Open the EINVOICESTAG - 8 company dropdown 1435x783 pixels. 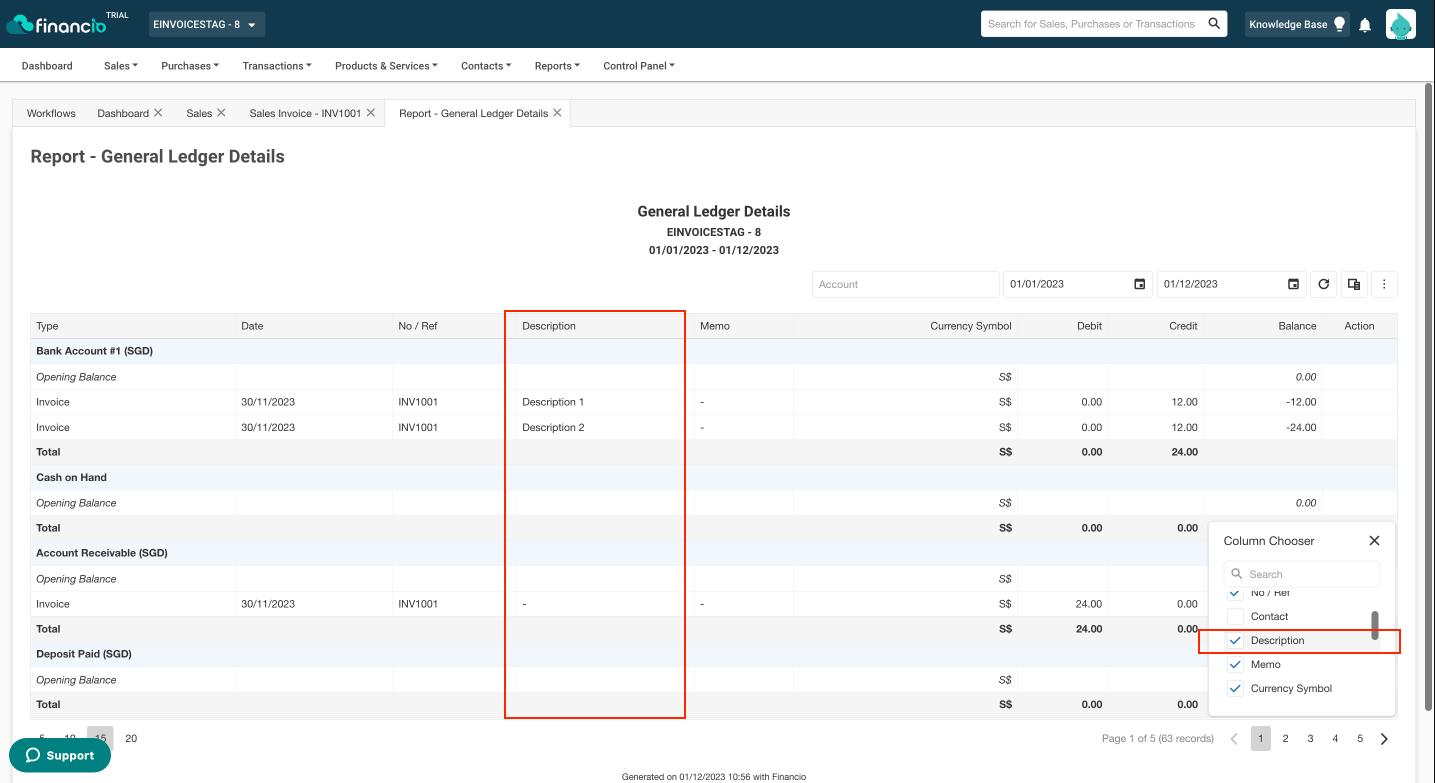tap(207, 24)
